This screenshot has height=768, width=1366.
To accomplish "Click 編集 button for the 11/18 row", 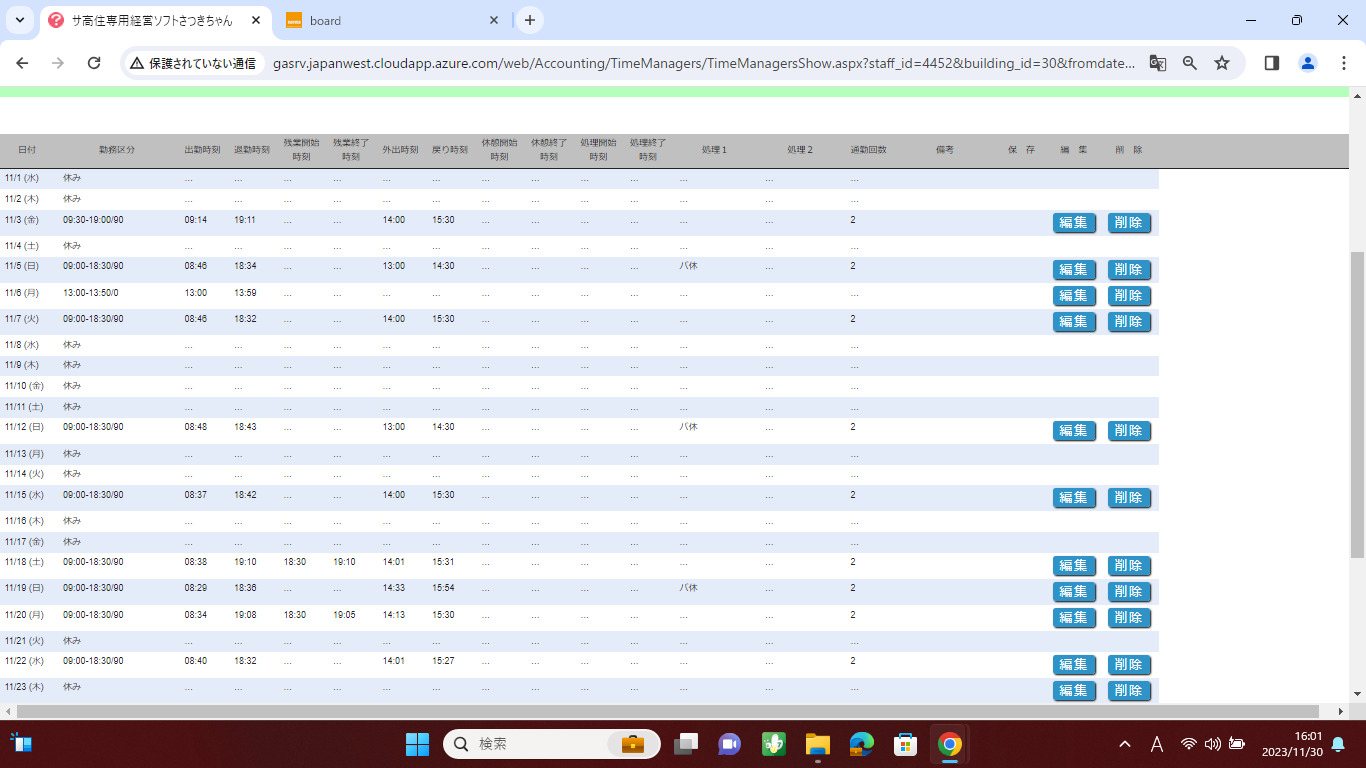I will pyautogui.click(x=1074, y=566).
